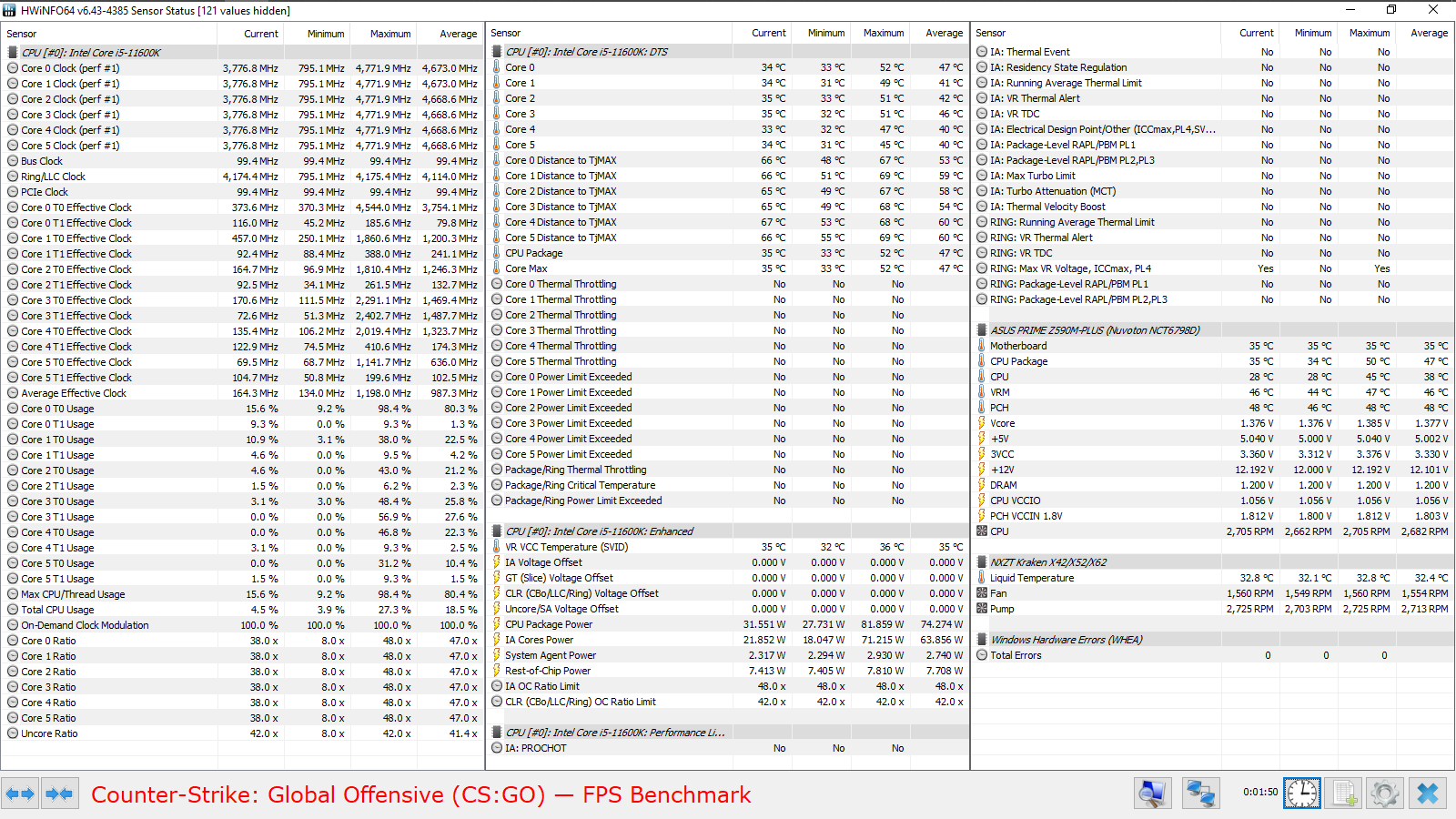Click the circle icon beside Total CPU Usage

coord(13,610)
